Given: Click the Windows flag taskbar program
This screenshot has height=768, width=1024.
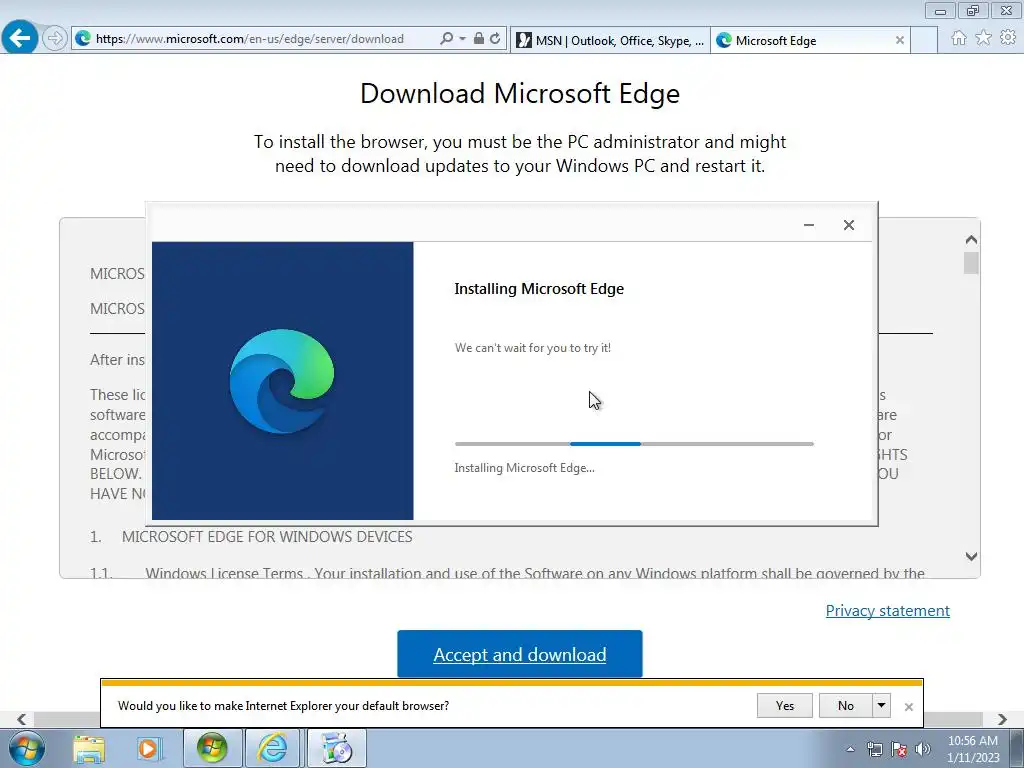Looking at the screenshot, I should click(212, 748).
